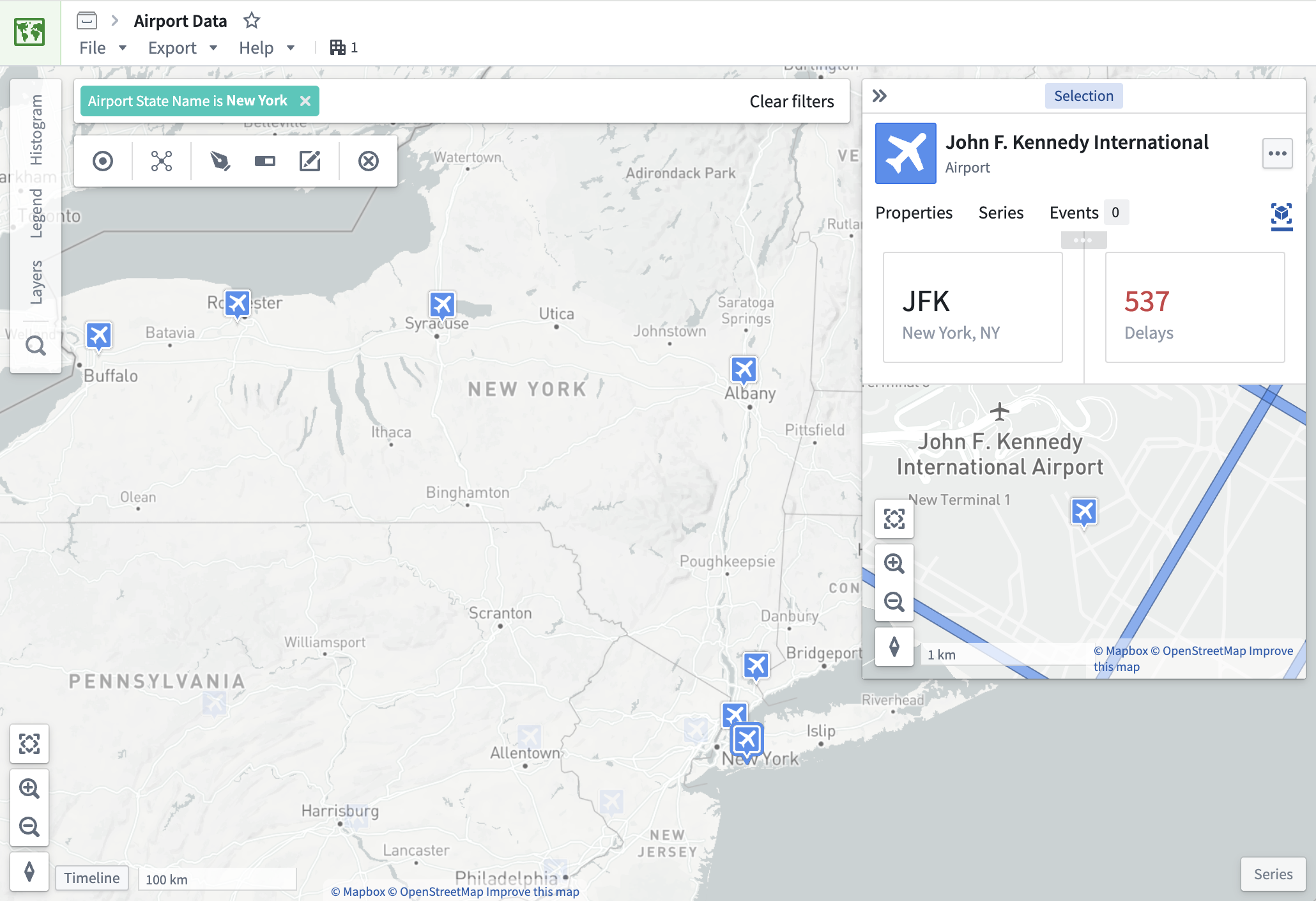The height and width of the screenshot is (901, 1316).
Task: Click the Selection tab label
Action: [1083, 96]
